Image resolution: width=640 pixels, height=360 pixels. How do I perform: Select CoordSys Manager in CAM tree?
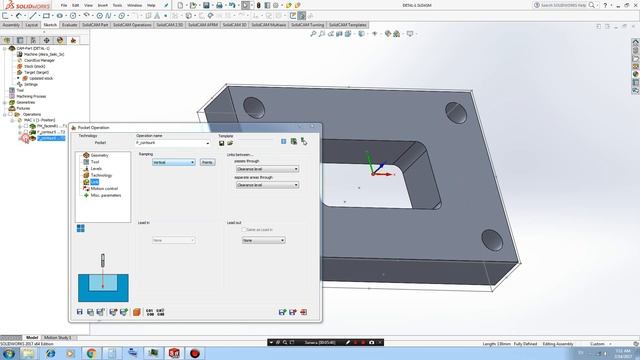coord(36,60)
